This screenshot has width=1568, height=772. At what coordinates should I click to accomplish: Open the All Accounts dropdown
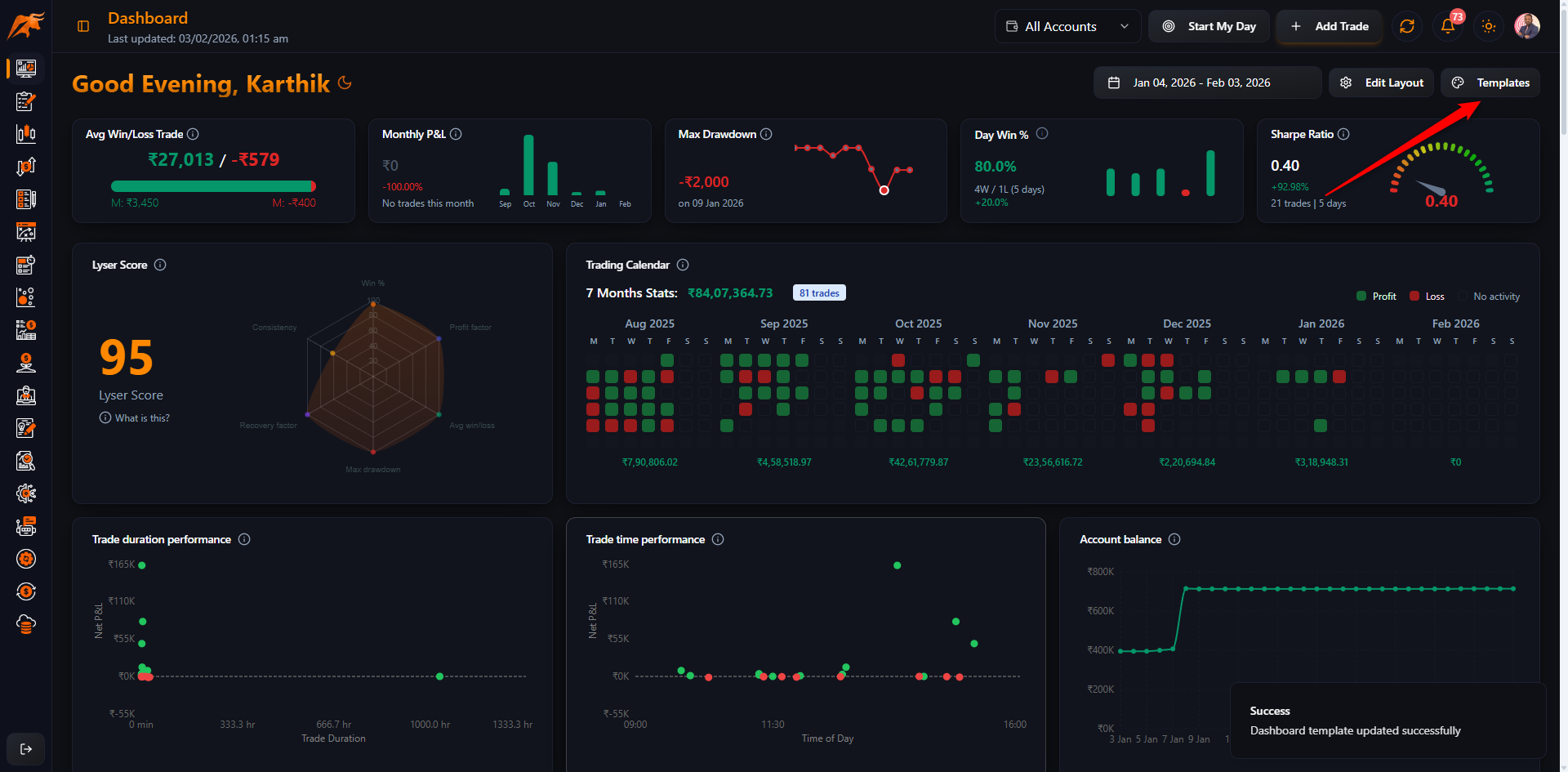pyautogui.click(x=1067, y=26)
